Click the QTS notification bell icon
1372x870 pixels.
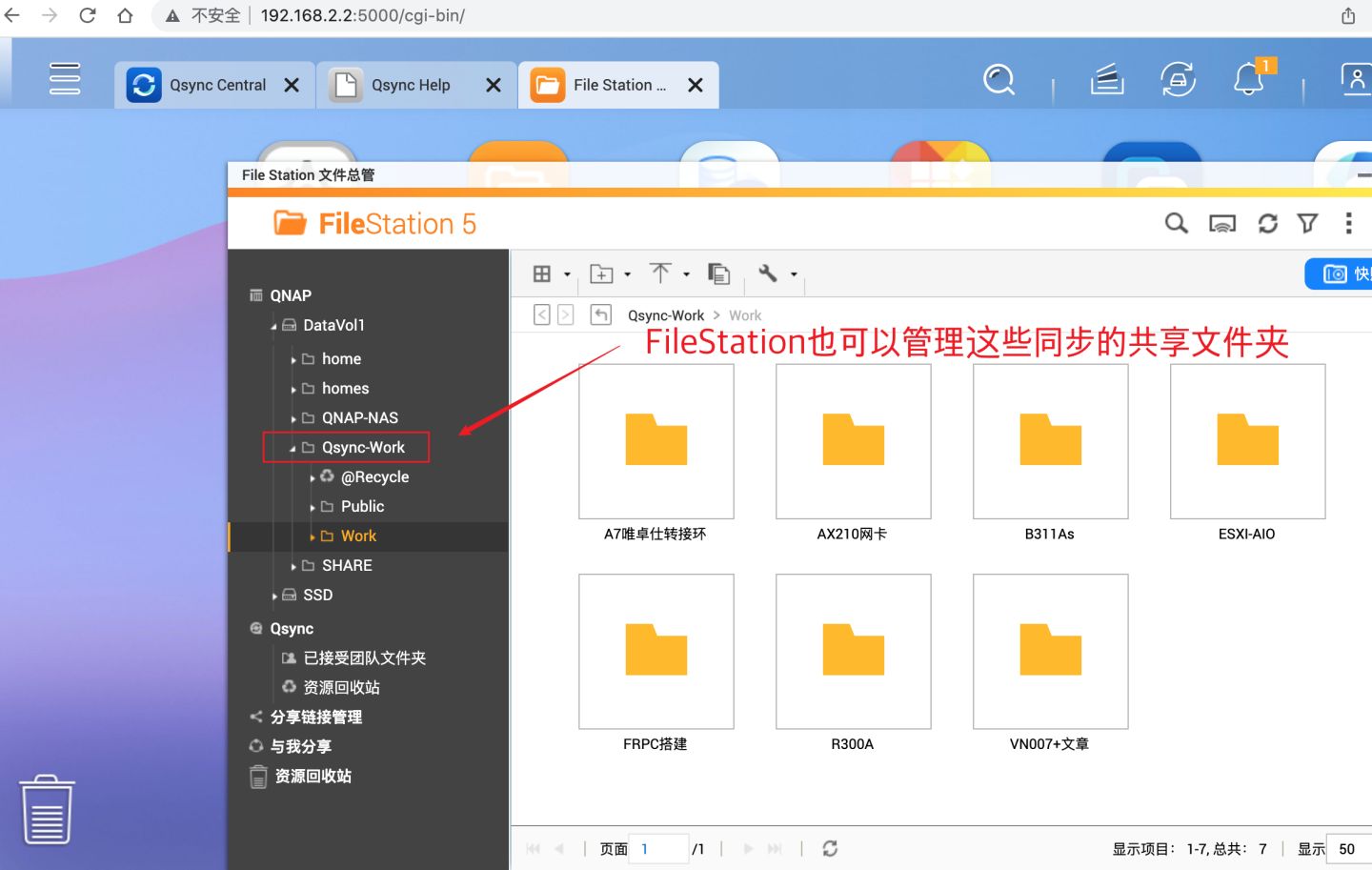[x=1248, y=80]
